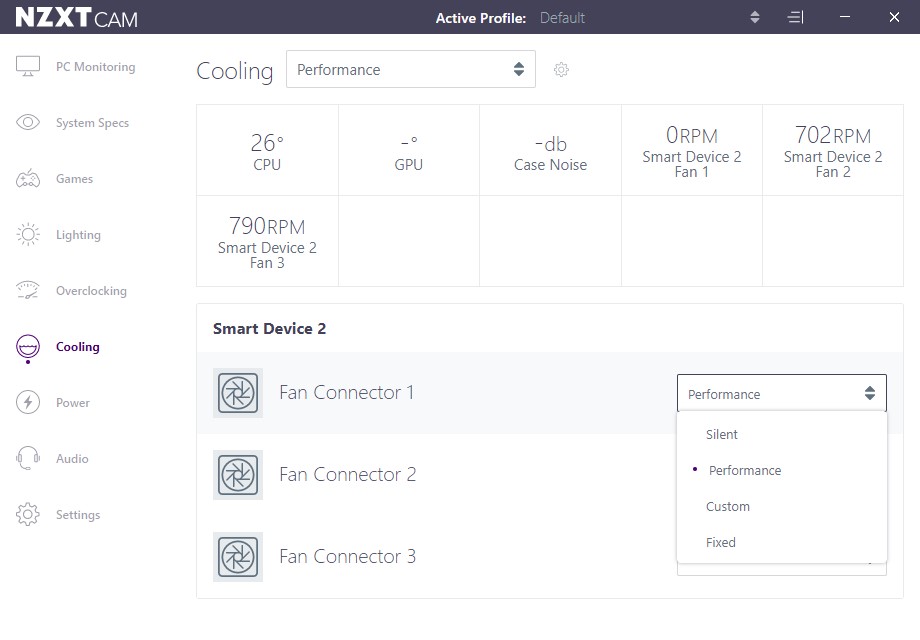This screenshot has width=920, height=640.
Task: Click the Smart Device 2 Fan 3 tile
Action: (268, 241)
